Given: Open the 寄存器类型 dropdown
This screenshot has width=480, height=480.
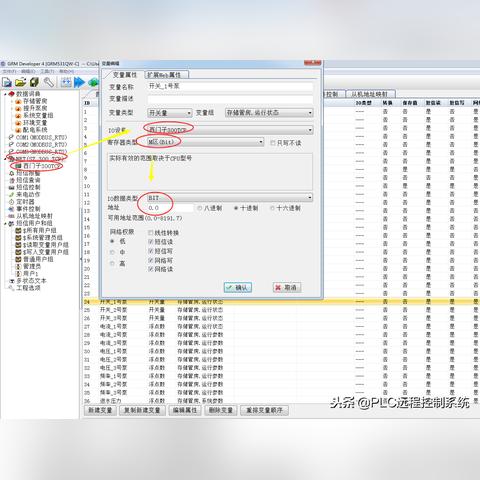Looking at the screenshot, I should pyautogui.click(x=205, y=142).
